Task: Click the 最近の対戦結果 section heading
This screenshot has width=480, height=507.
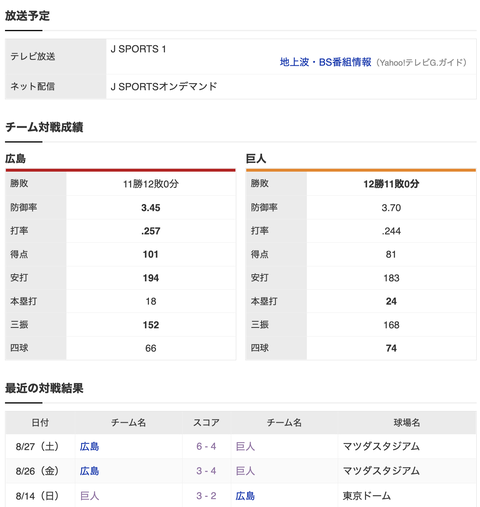Action: tap(44, 388)
